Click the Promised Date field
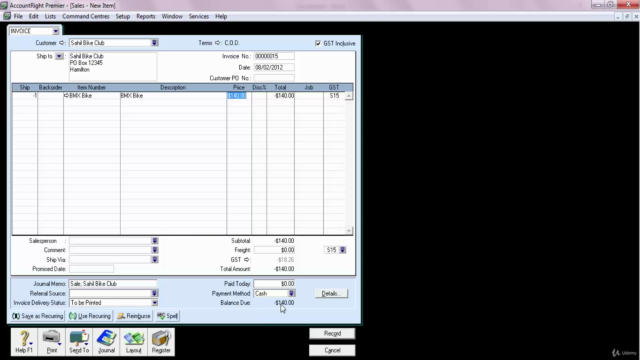 coord(91,269)
